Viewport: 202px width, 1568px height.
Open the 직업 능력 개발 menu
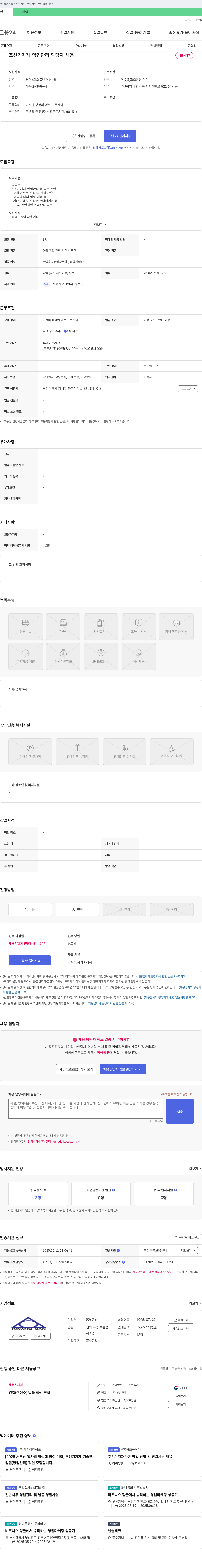138,32
